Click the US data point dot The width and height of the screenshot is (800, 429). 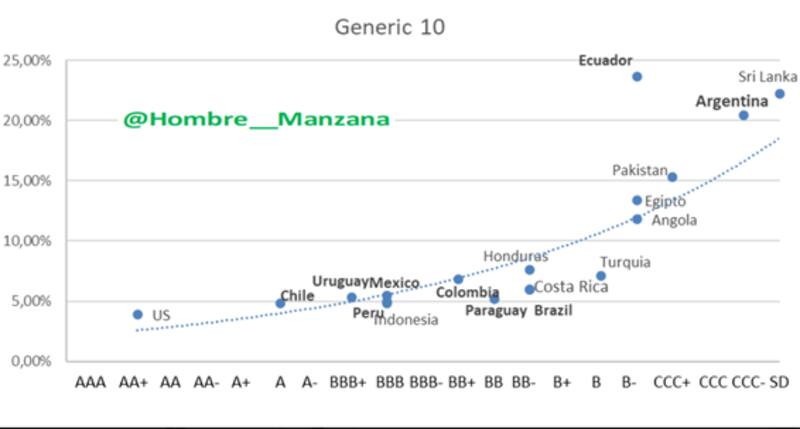tap(138, 314)
